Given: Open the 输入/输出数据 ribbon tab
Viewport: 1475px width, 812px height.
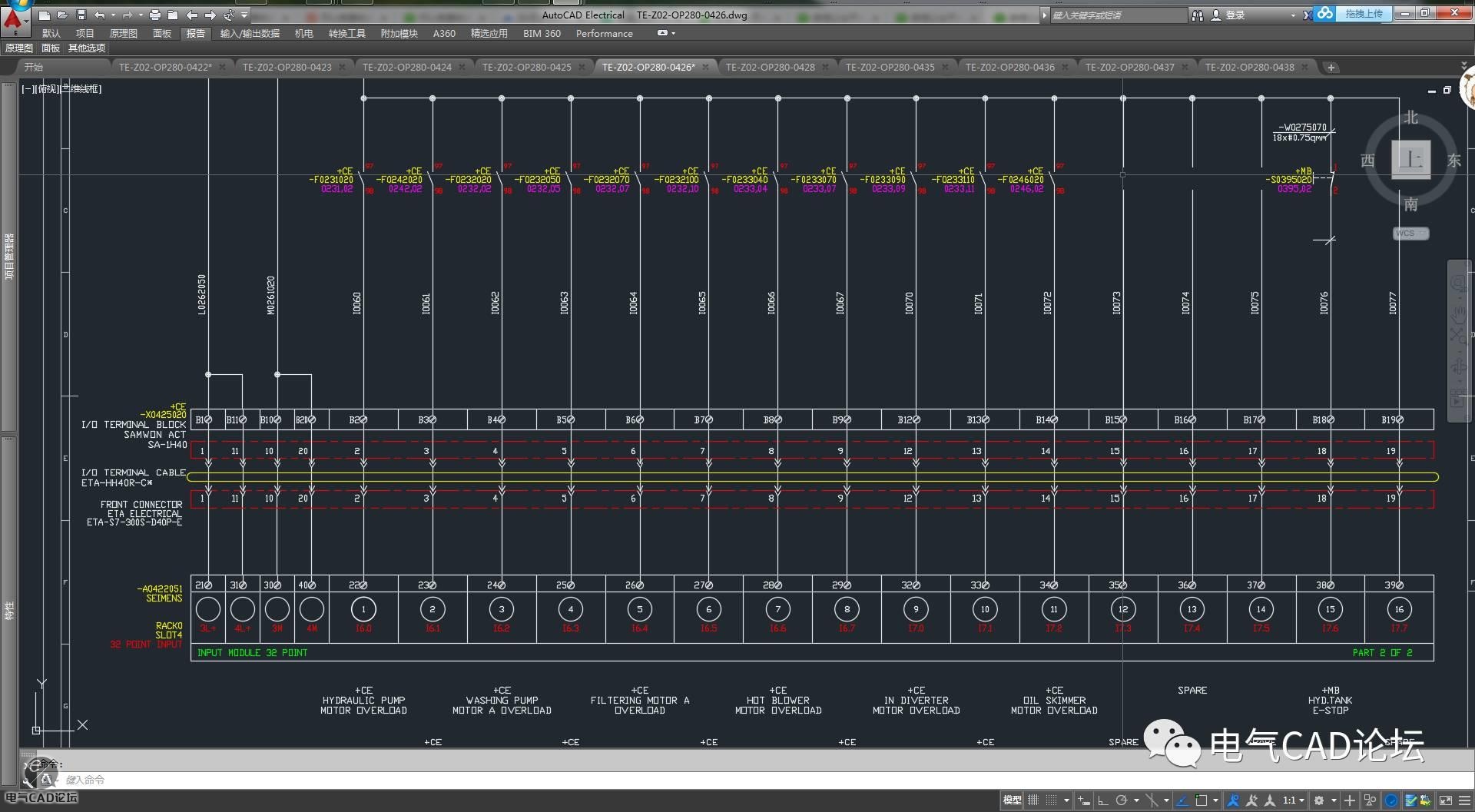Looking at the screenshot, I should 250,33.
